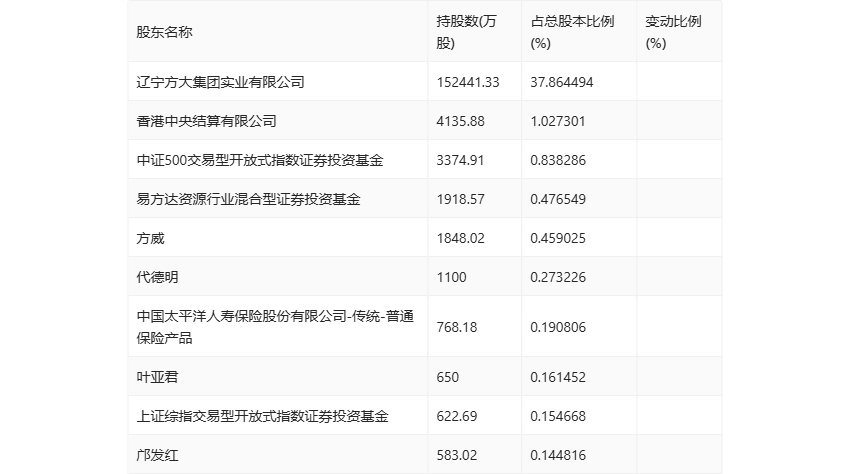Select the value 1848.02

(x=460, y=238)
